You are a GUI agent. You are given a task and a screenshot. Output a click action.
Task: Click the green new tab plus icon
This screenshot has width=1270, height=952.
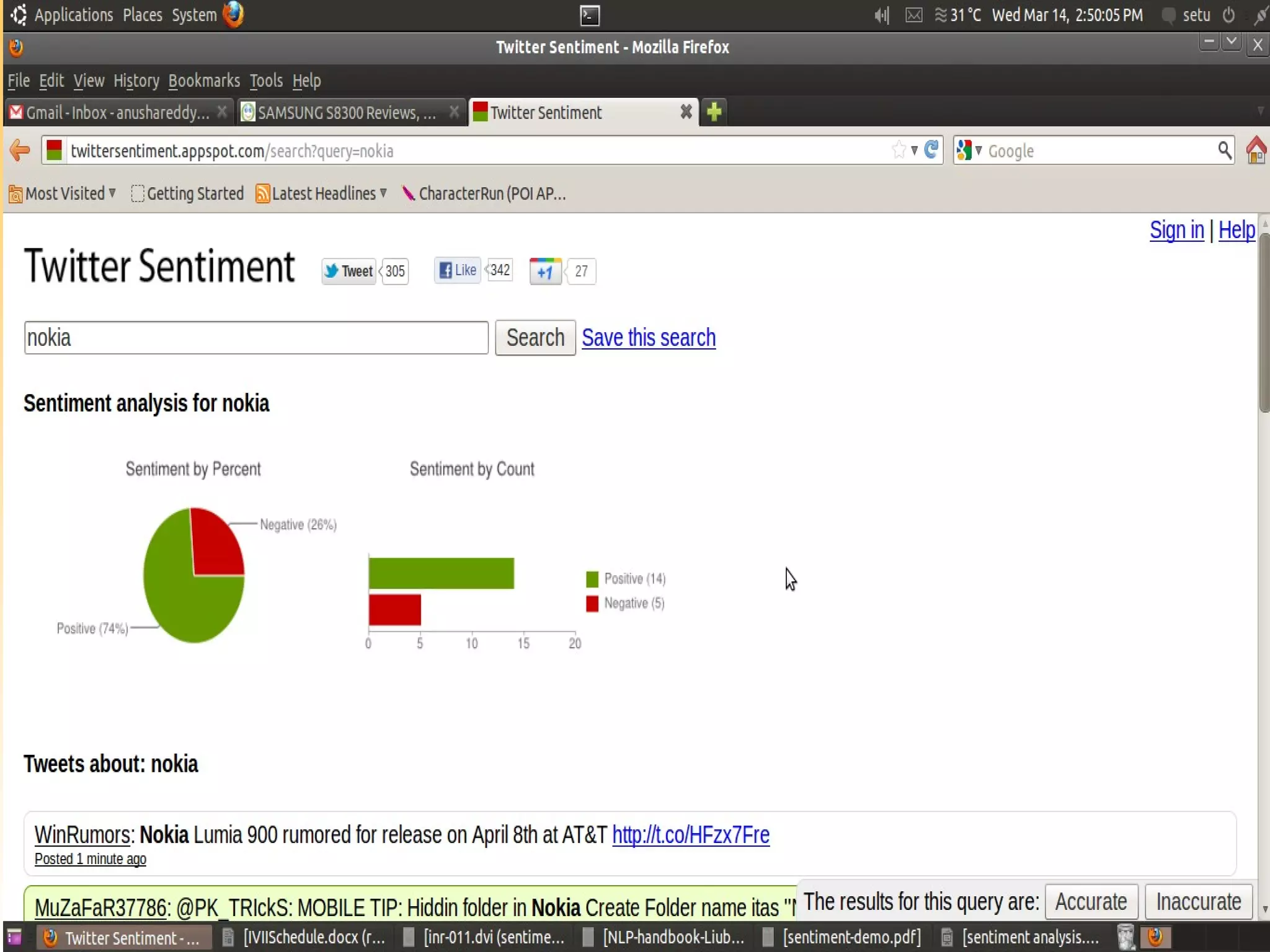tap(714, 112)
